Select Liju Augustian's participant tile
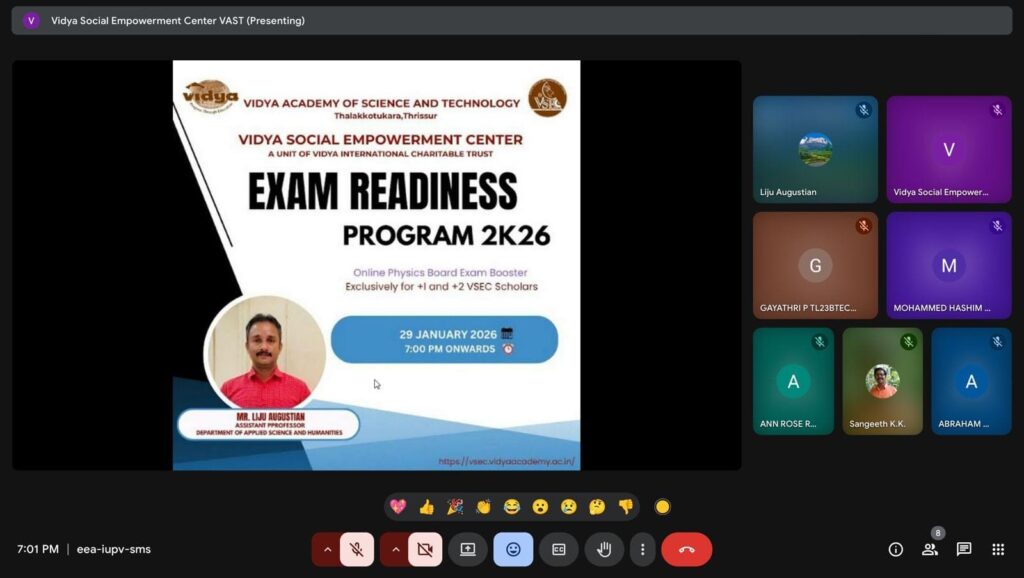The width and height of the screenshot is (1024, 578). (815, 150)
